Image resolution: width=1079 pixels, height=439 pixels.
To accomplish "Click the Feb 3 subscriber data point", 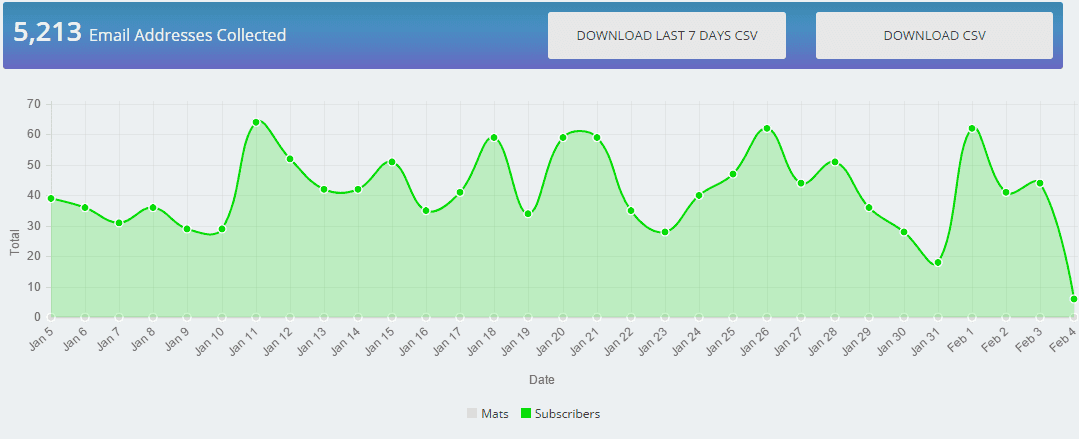I will pyautogui.click(x=1040, y=183).
